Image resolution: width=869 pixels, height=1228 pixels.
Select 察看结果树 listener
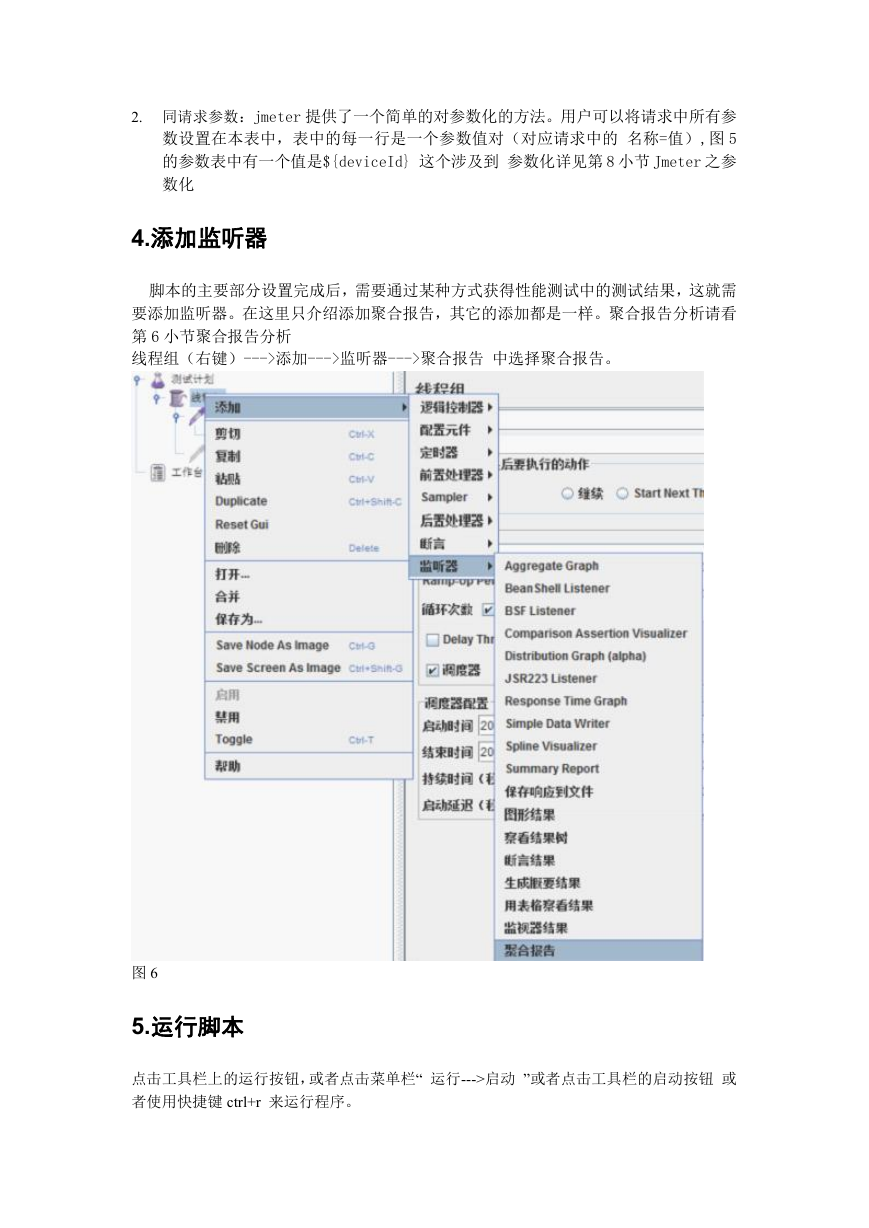(x=599, y=838)
